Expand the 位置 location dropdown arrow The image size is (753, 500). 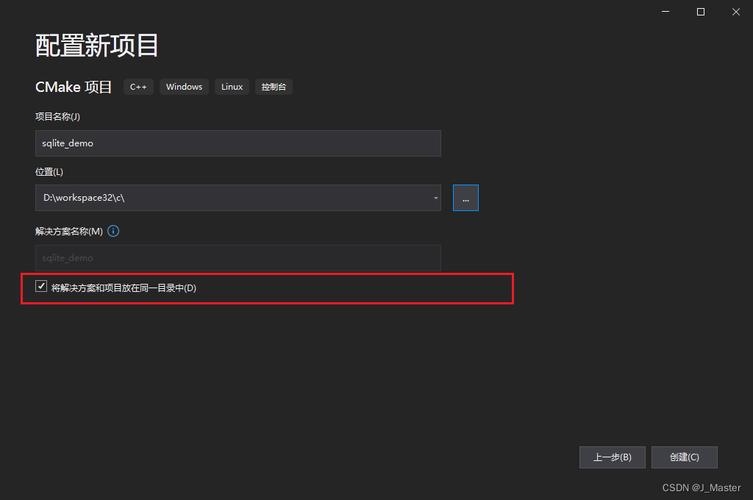tap(436, 198)
